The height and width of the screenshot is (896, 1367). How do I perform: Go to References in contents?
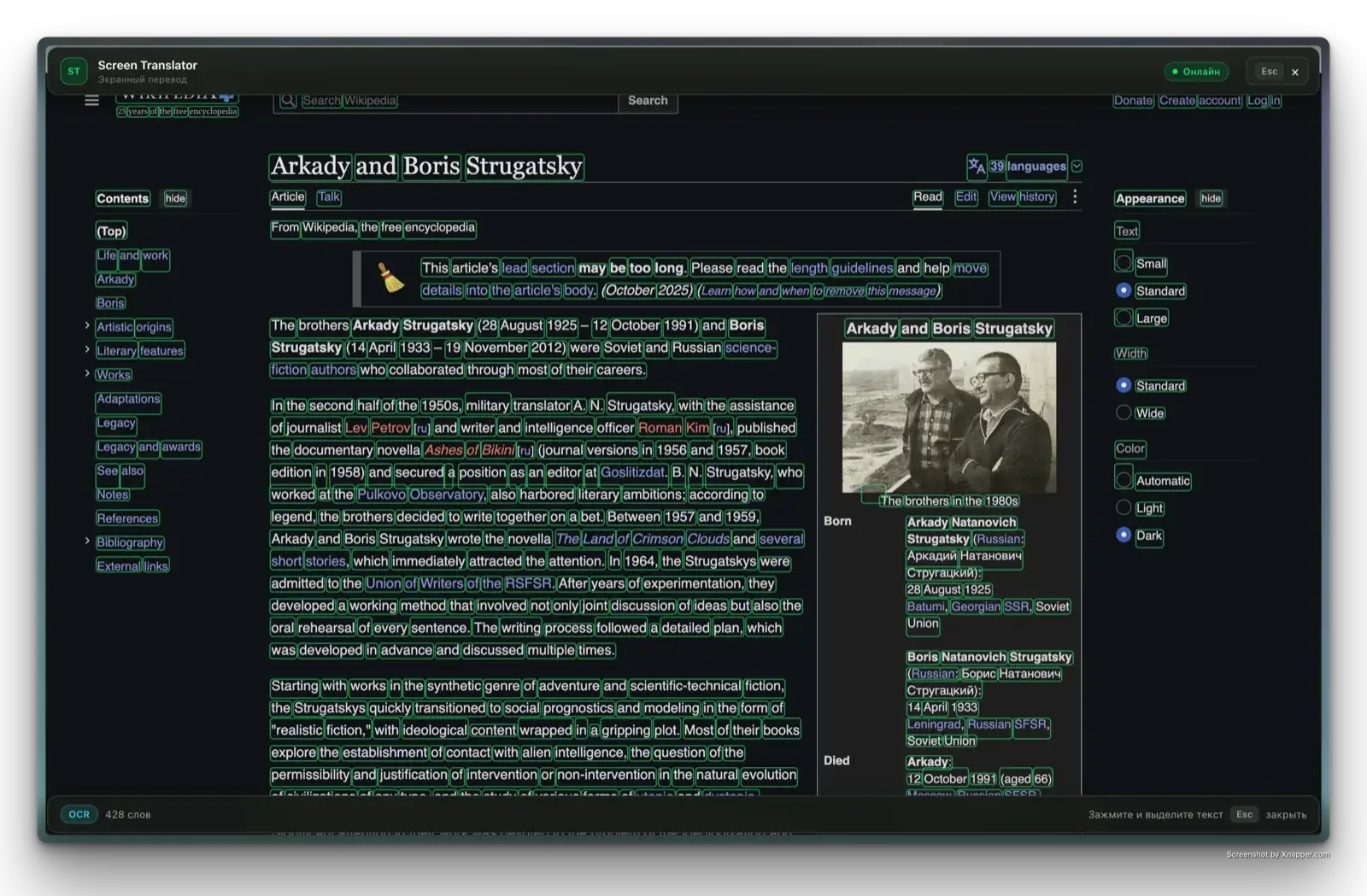click(x=127, y=518)
